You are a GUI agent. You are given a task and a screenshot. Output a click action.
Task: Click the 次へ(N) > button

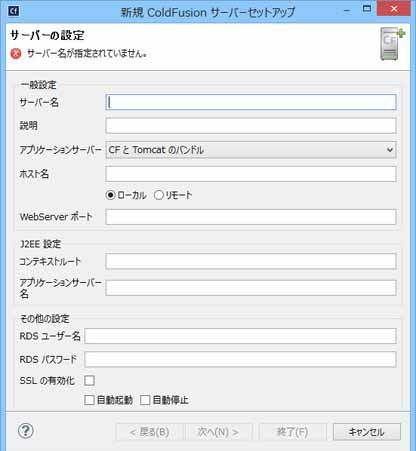(218, 432)
